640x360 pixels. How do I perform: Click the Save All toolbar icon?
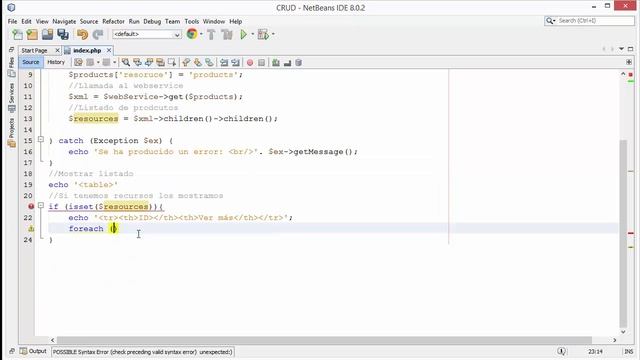pos(62,35)
